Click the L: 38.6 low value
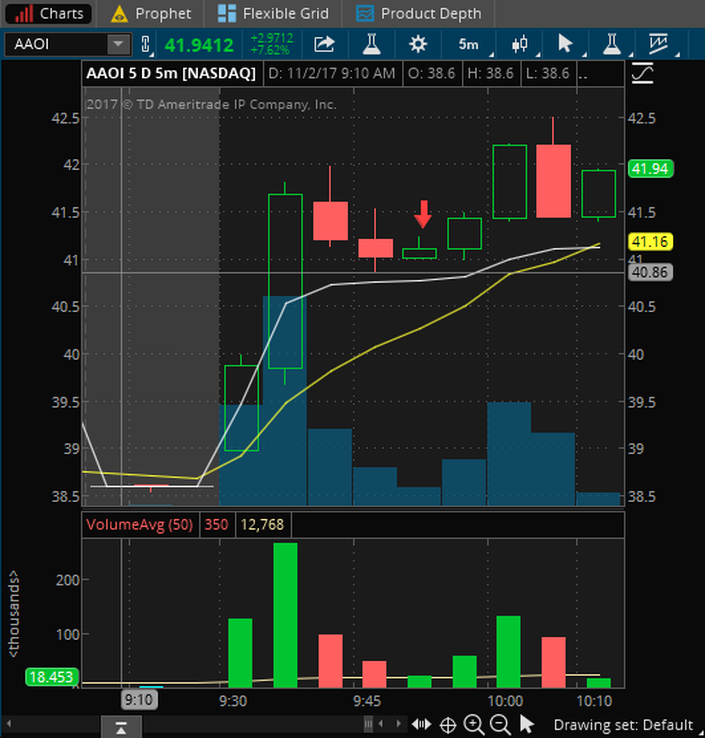Image resolution: width=705 pixels, height=738 pixels. coord(548,73)
